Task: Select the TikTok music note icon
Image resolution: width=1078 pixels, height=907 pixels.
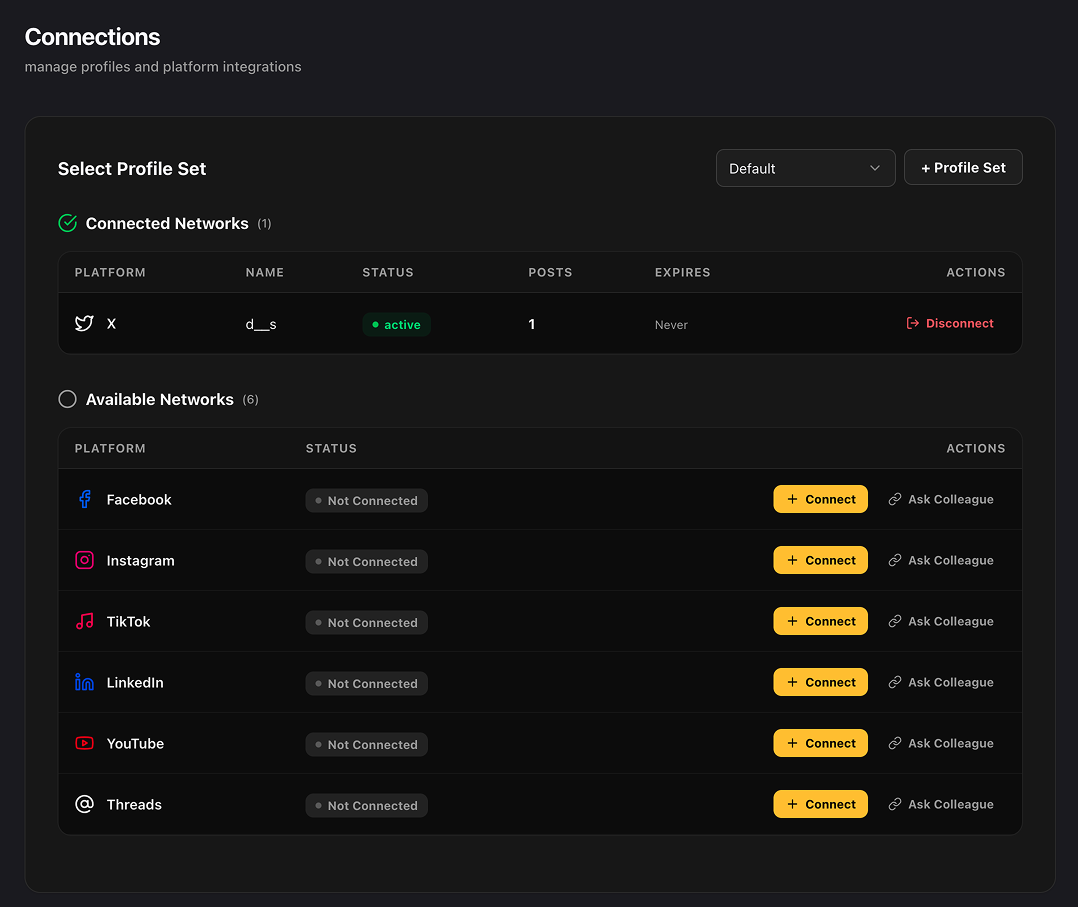Action: coord(84,621)
